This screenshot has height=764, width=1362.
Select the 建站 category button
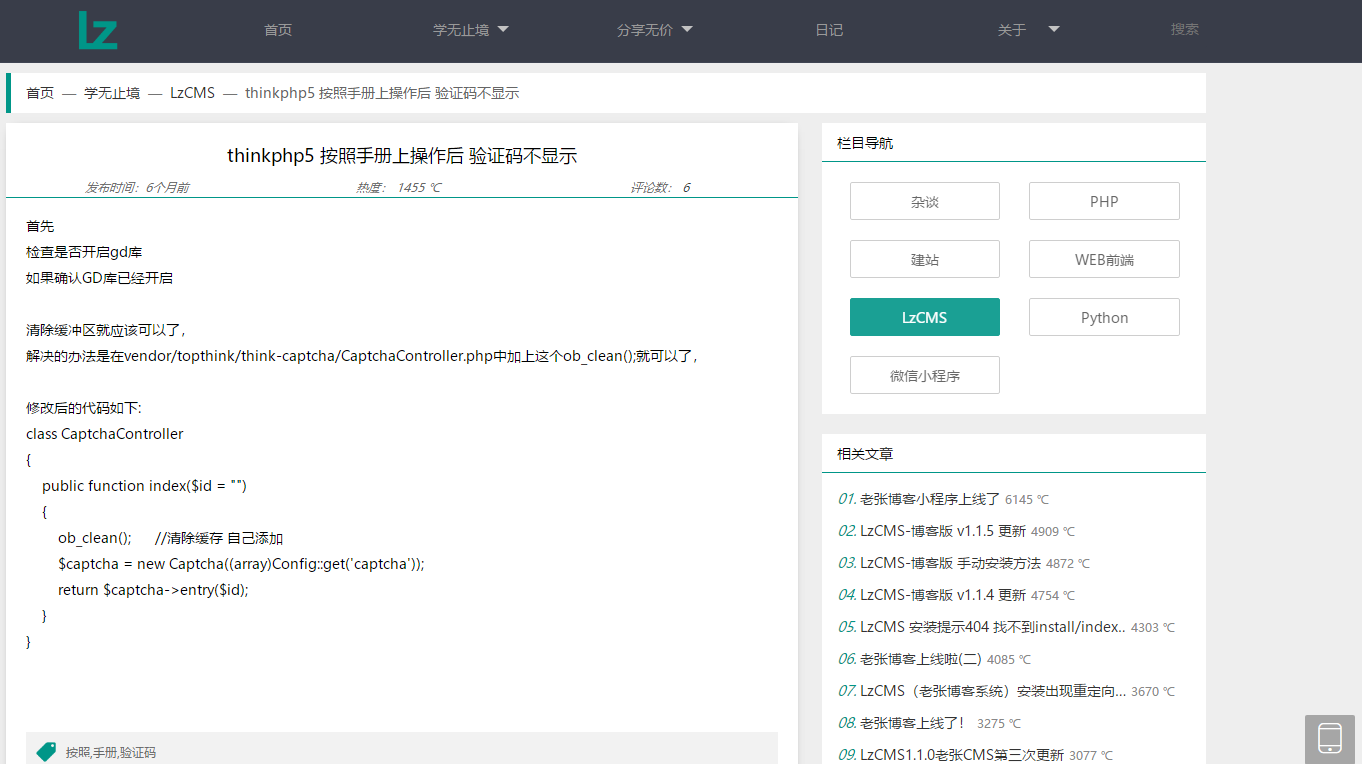924,259
